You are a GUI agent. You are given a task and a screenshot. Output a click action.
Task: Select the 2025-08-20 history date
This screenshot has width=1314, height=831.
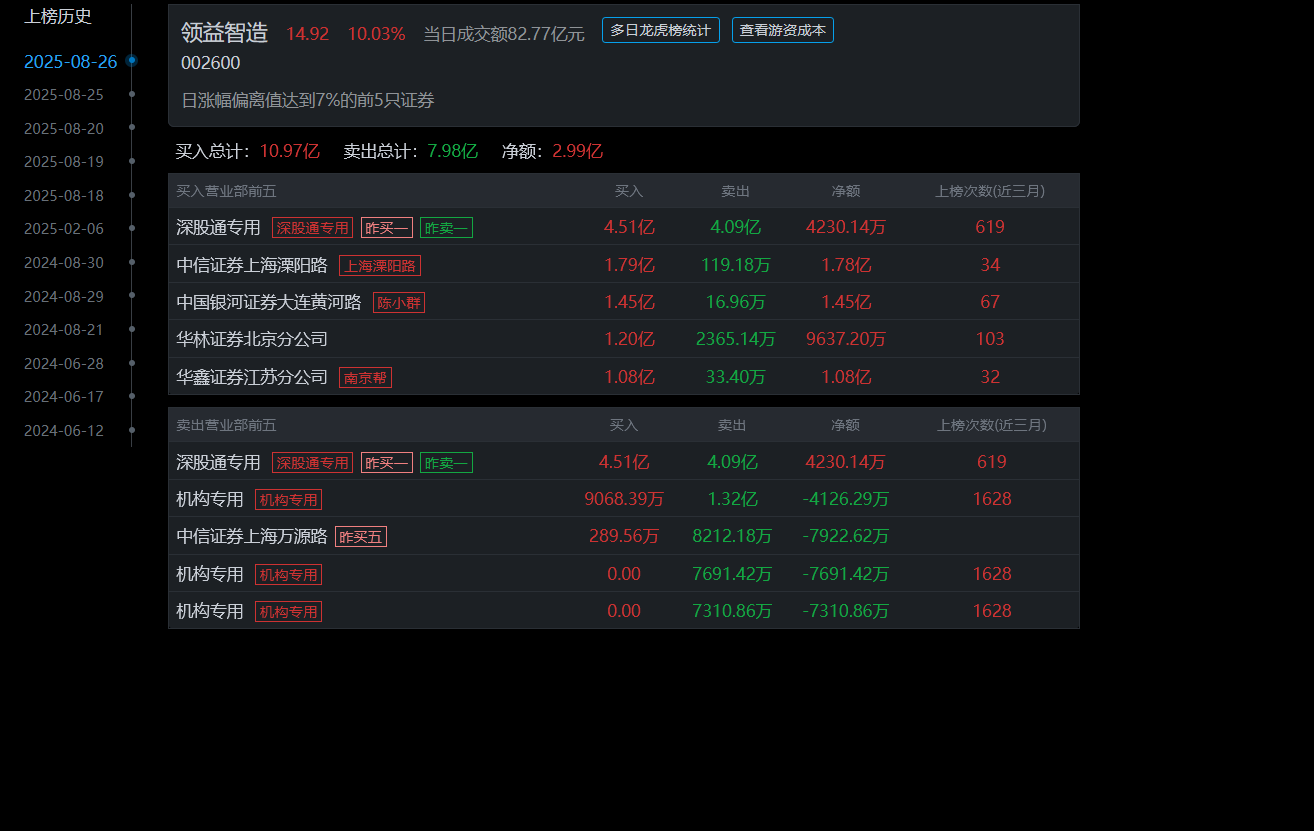pos(64,129)
